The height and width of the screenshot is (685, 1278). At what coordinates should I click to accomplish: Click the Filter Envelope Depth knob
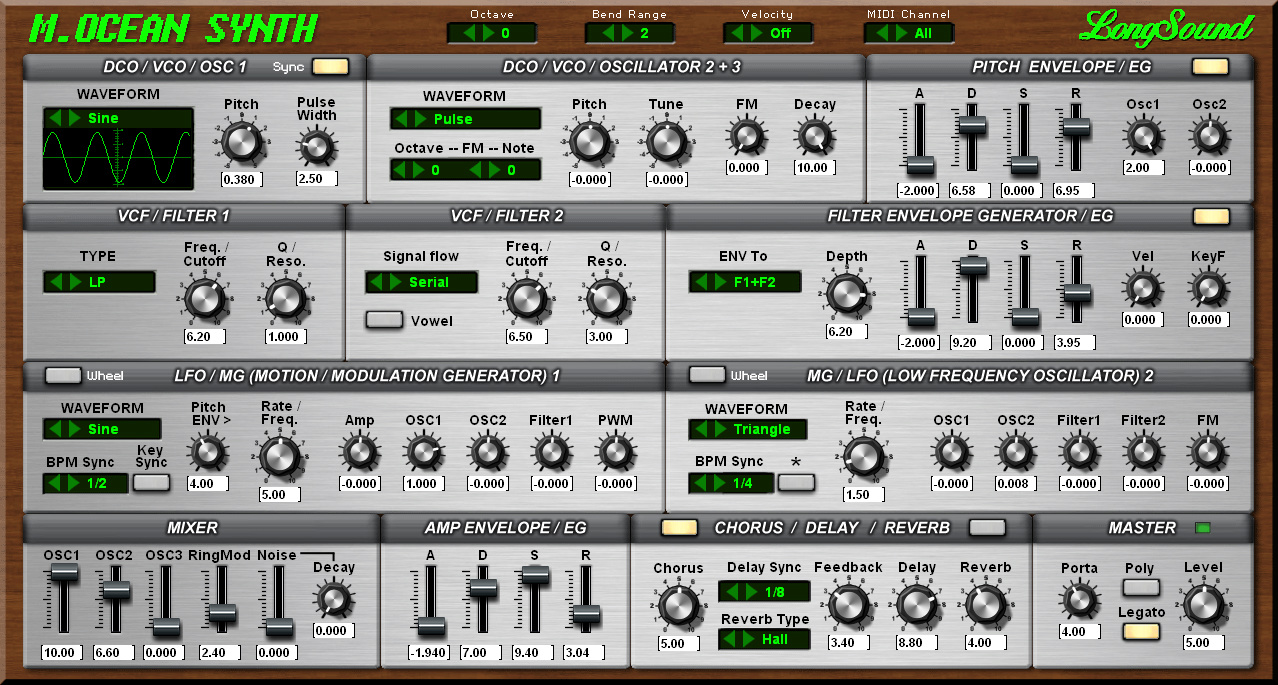point(846,293)
